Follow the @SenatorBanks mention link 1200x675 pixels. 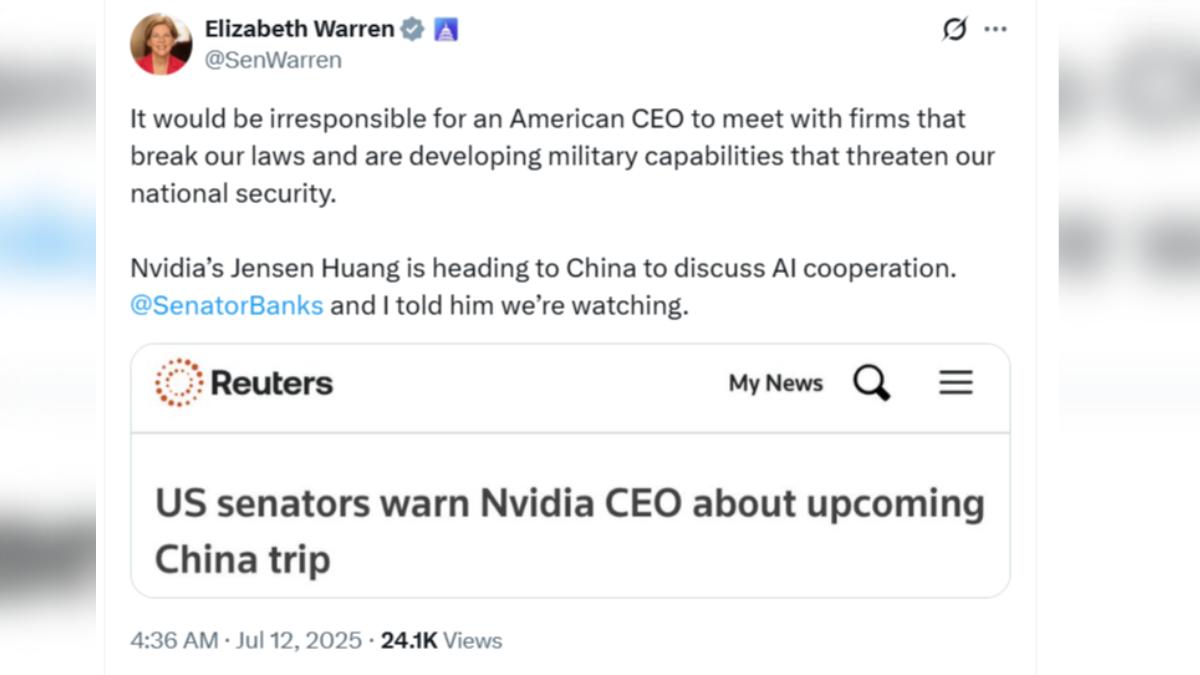click(227, 305)
